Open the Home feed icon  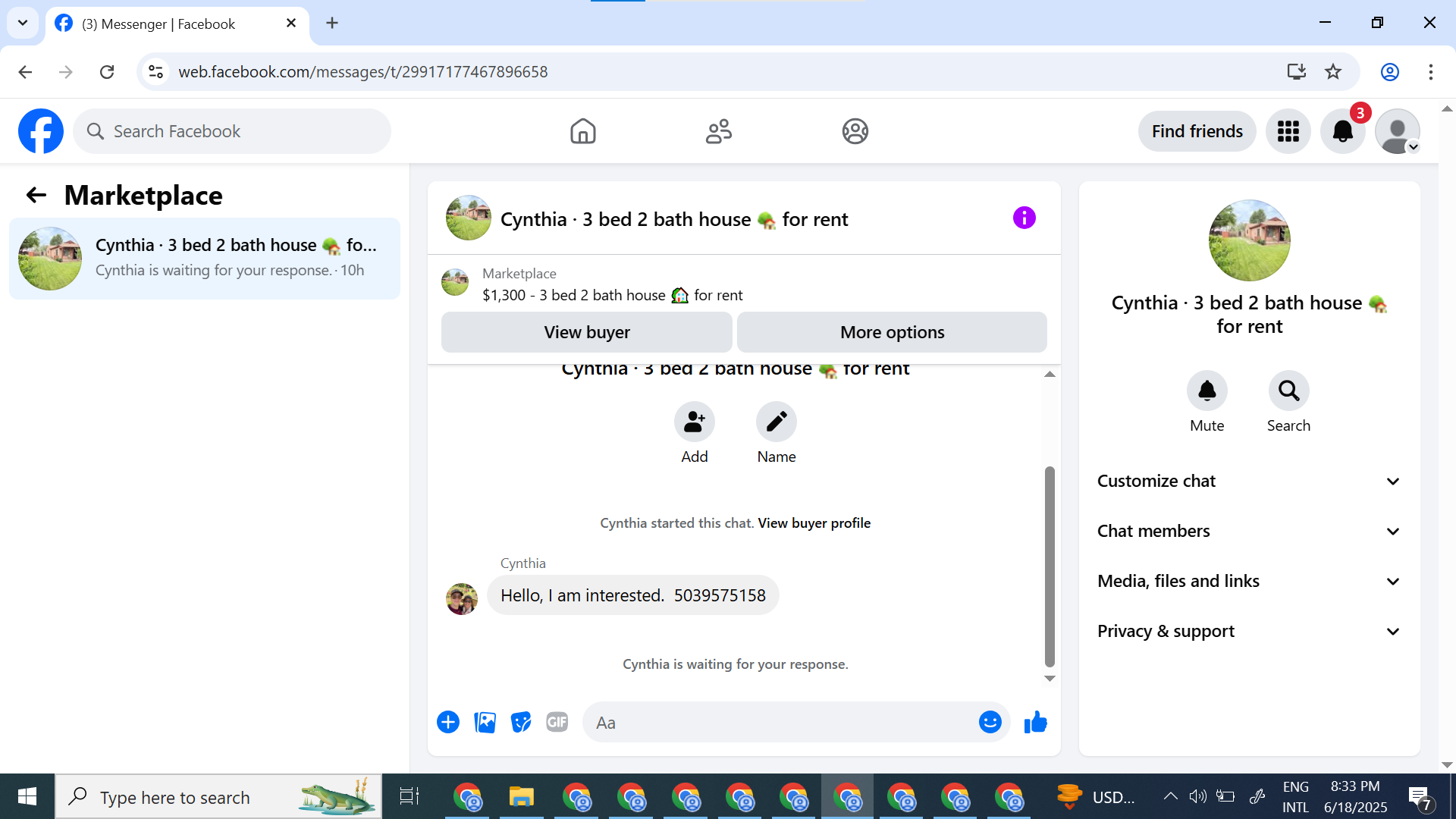[582, 131]
